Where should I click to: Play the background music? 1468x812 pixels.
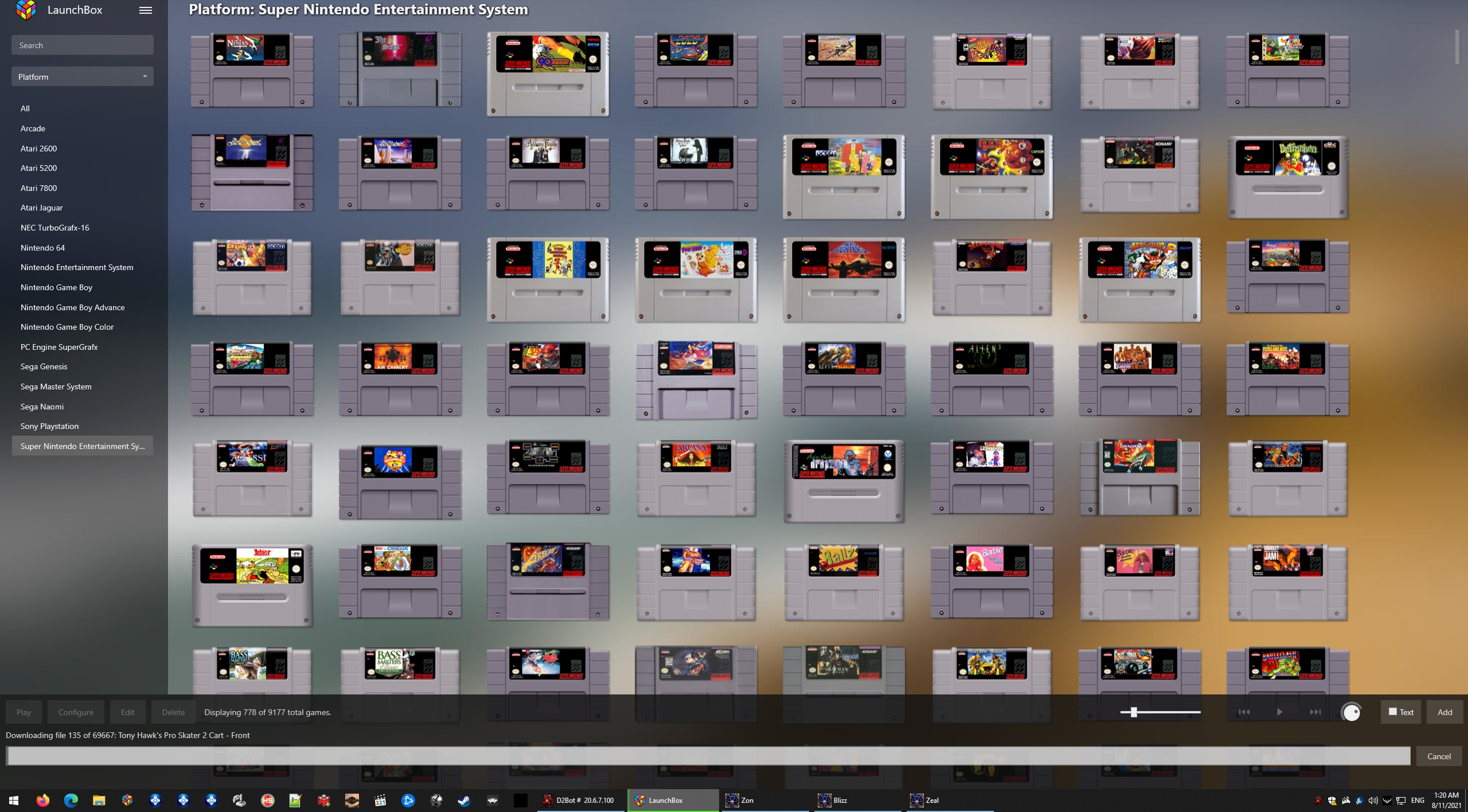point(1279,712)
